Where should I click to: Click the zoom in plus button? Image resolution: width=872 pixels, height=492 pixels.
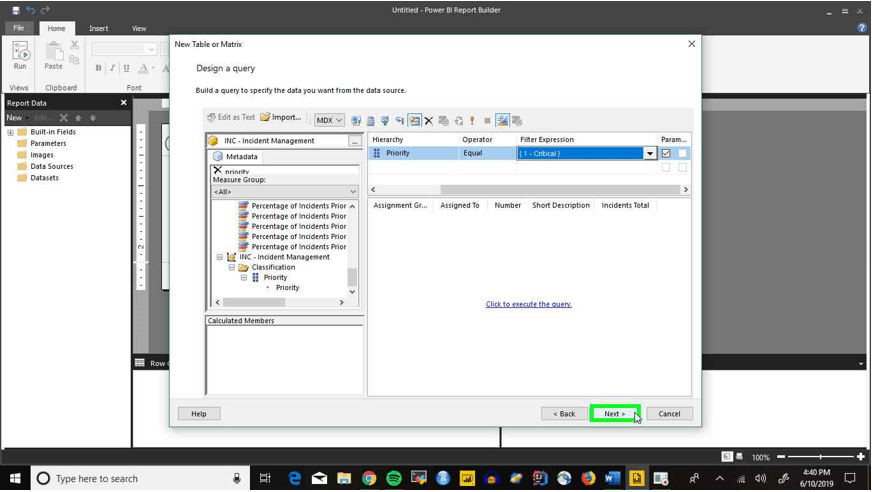861,456
